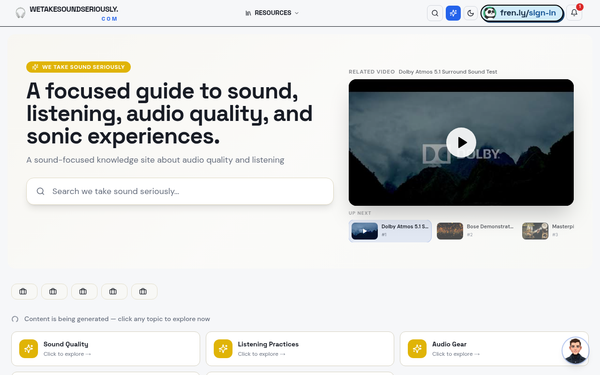Open the Sound Quality topic card

click(x=106, y=349)
